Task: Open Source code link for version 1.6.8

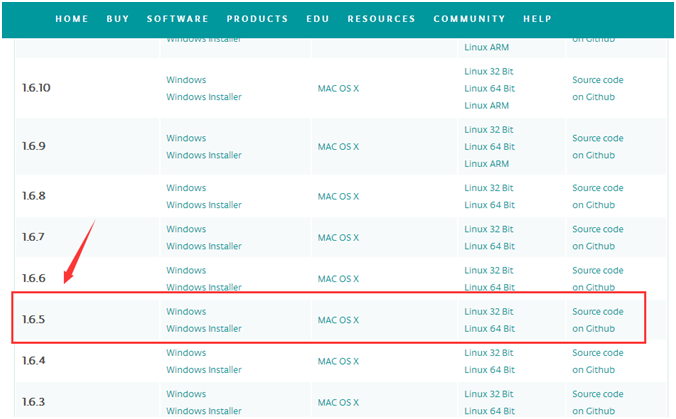Action: tap(598, 188)
